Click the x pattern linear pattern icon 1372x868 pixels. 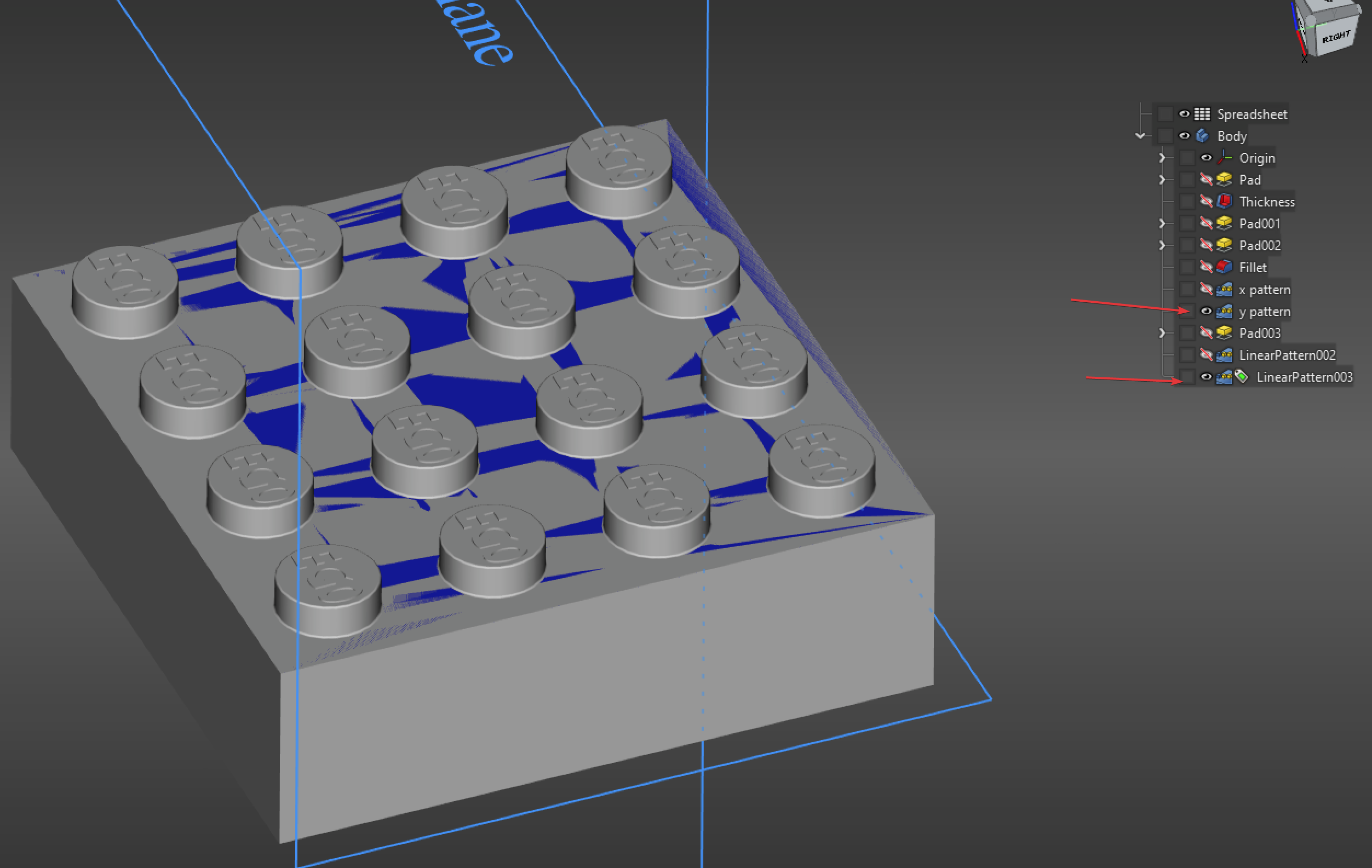(x=1225, y=289)
